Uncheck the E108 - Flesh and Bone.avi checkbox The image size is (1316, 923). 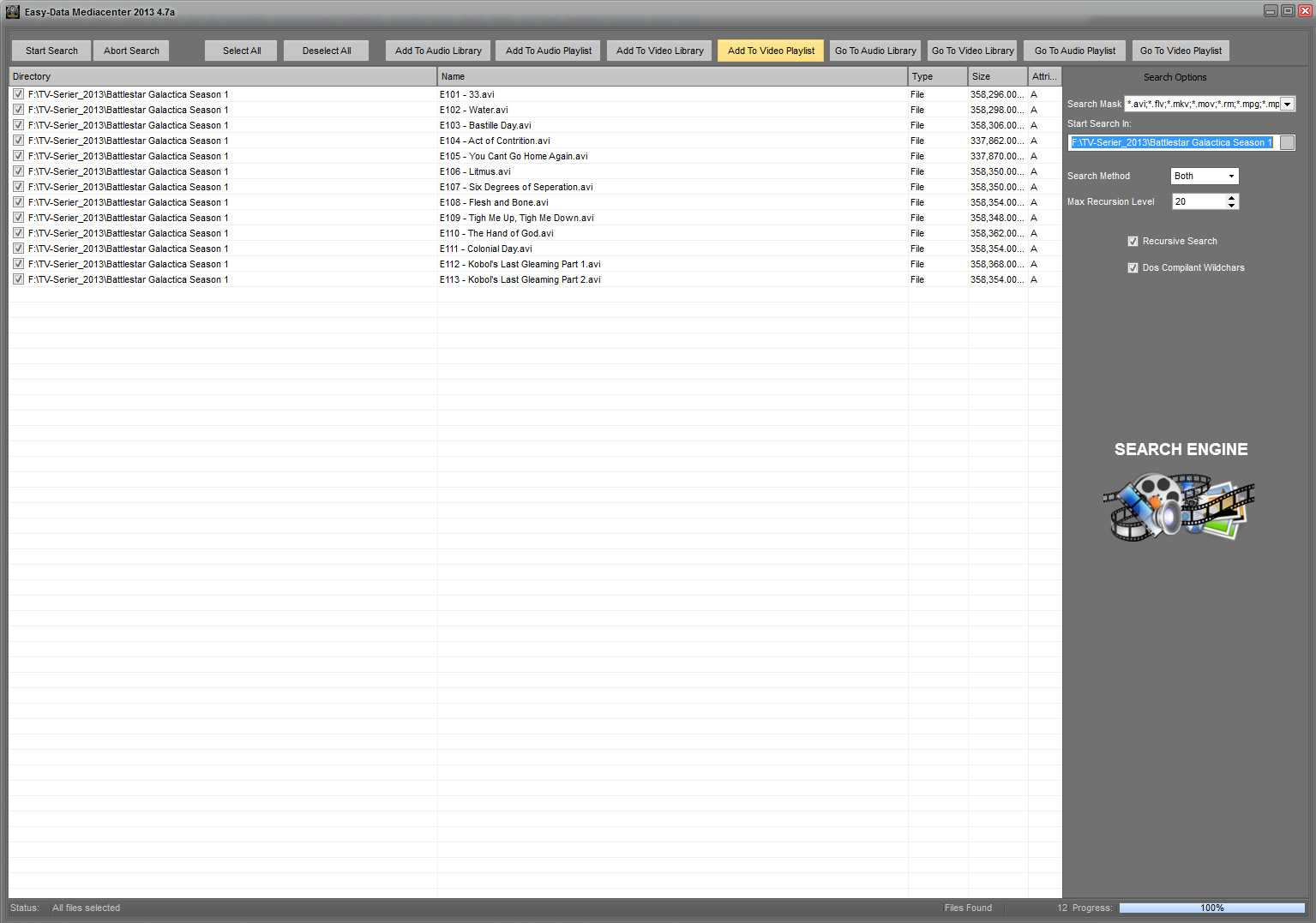(x=18, y=202)
